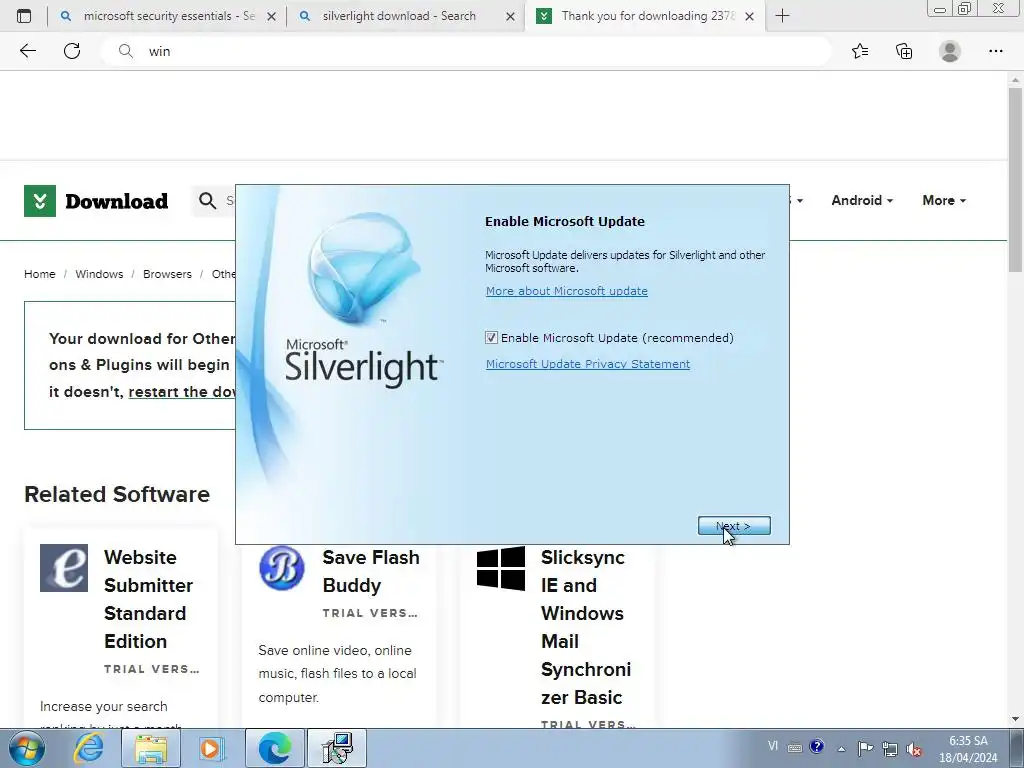Launch Internet Explorer from the taskbar
The image size is (1024, 768).
tap(88, 748)
